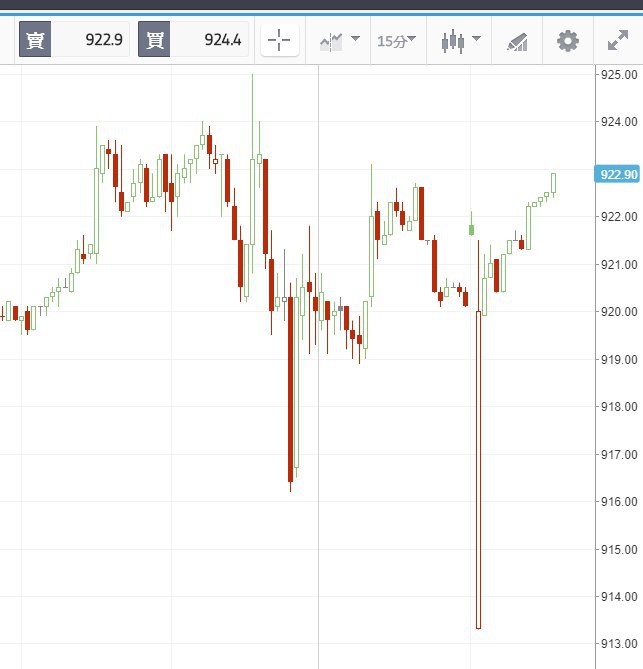
Task: Activate the crosshair cursor tool
Action: click(279, 41)
